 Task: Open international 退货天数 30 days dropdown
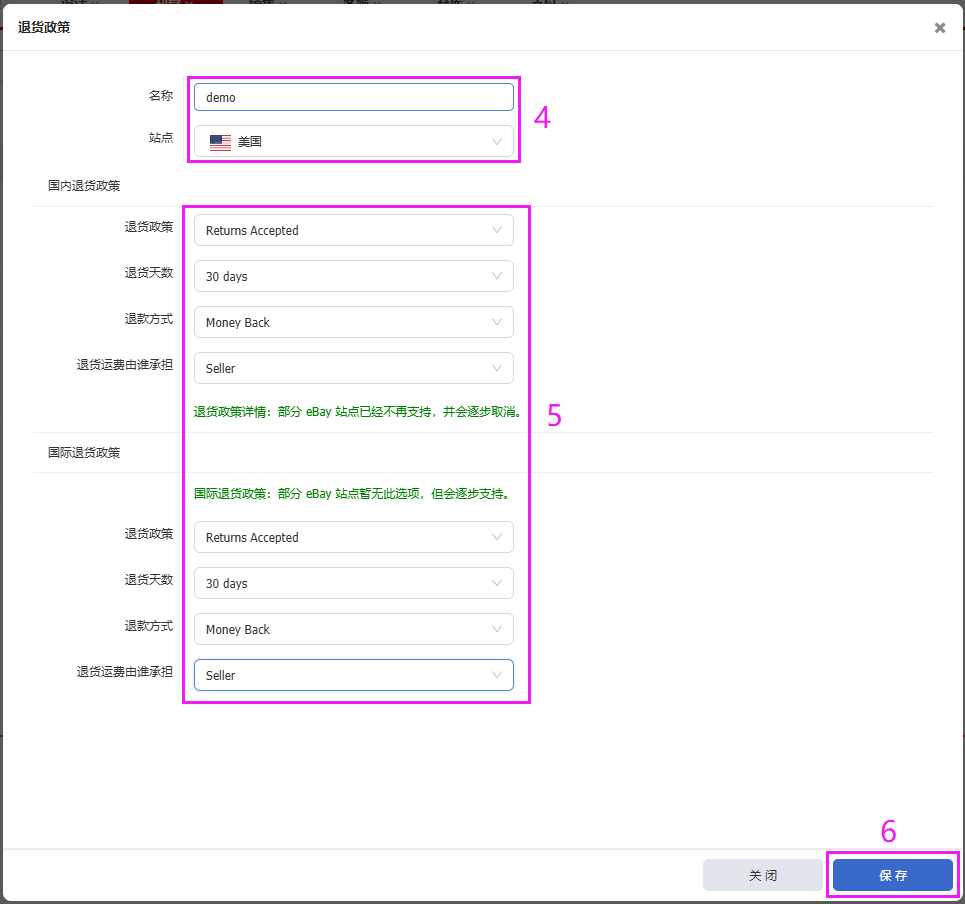[x=354, y=583]
